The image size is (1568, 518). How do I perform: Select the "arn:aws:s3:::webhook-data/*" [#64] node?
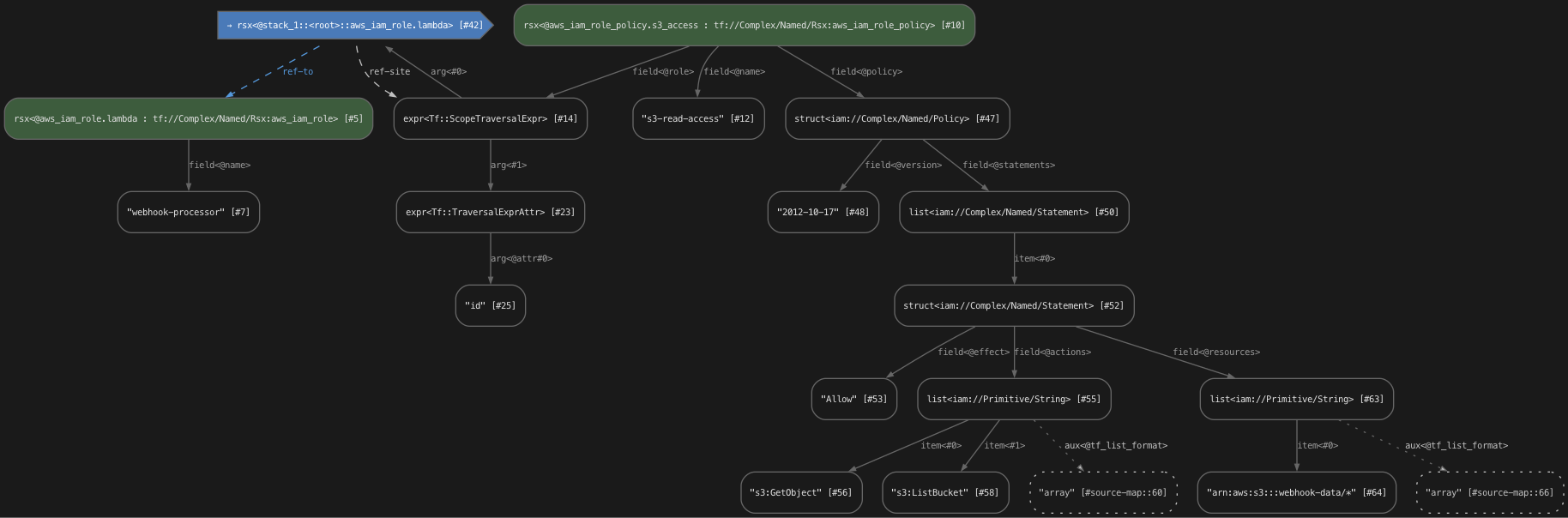click(x=1297, y=492)
